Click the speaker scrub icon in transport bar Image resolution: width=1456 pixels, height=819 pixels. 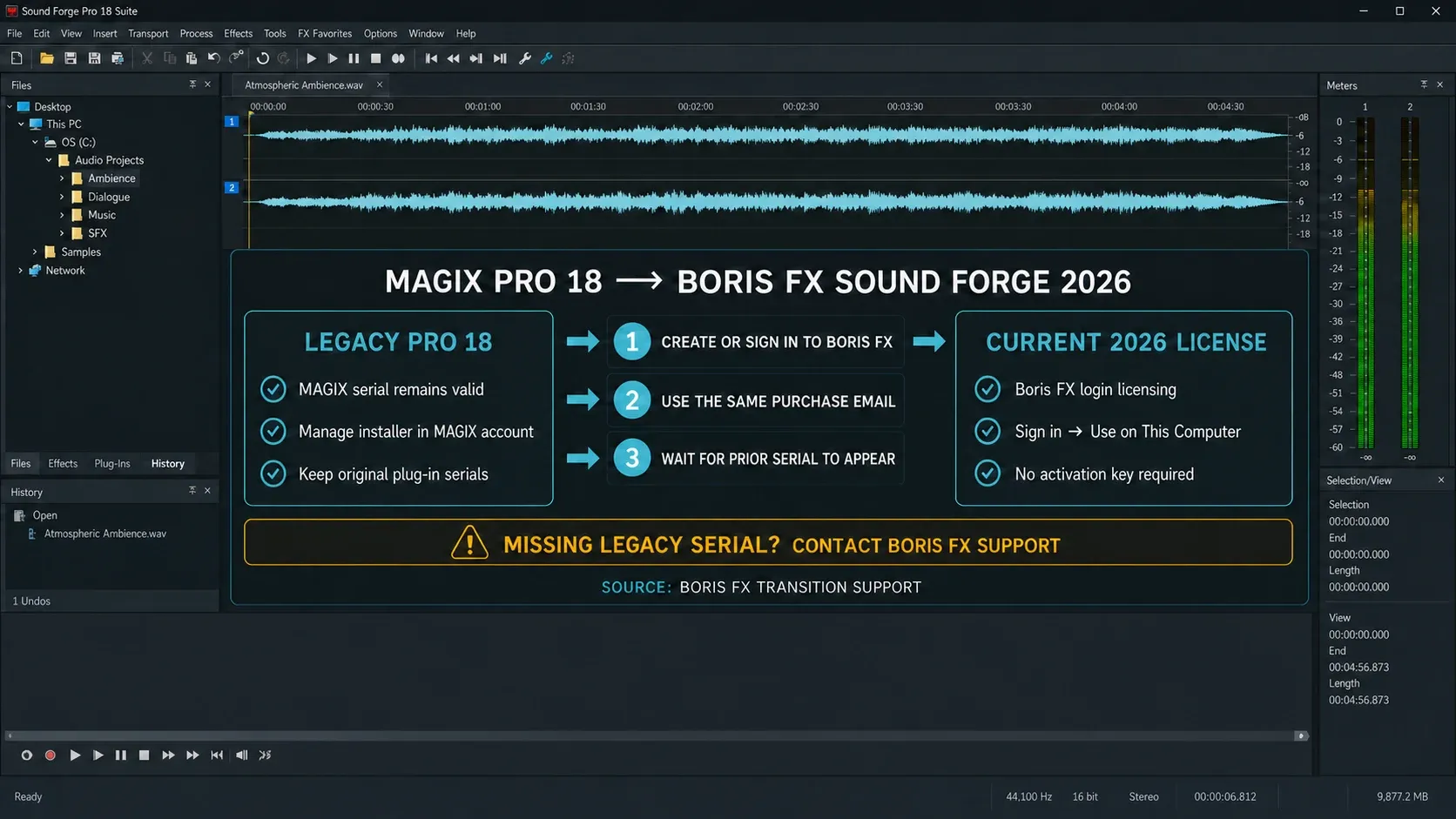[x=241, y=755]
